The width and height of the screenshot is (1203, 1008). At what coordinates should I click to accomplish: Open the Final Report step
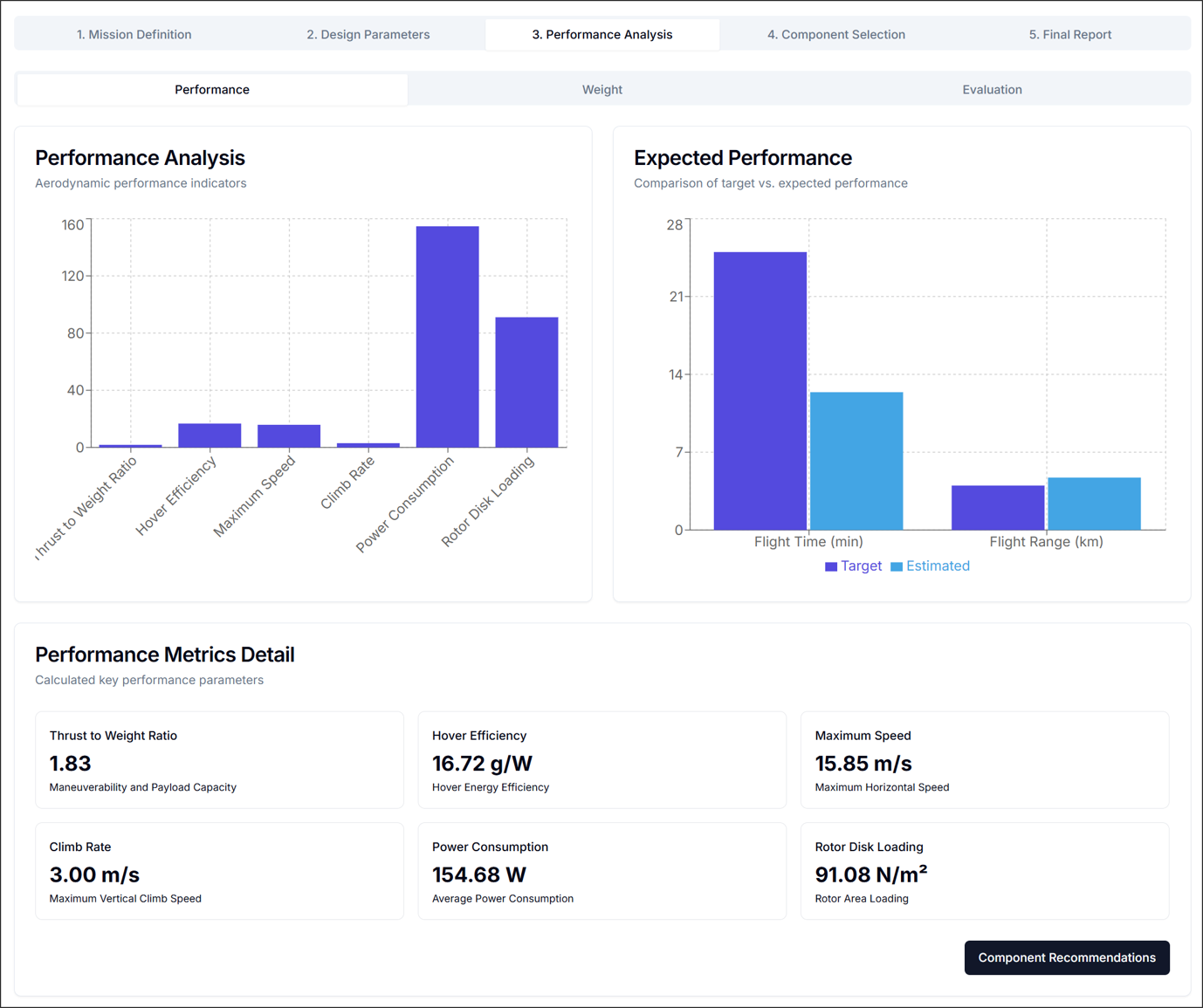(1069, 34)
